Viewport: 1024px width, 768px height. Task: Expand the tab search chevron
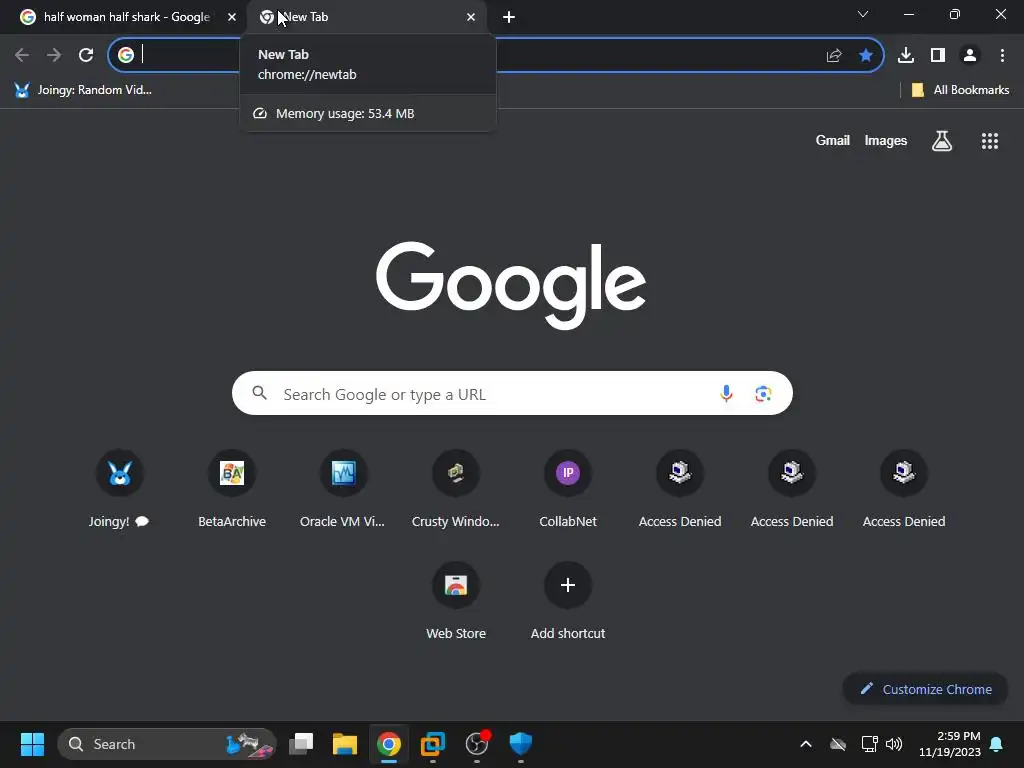(863, 14)
